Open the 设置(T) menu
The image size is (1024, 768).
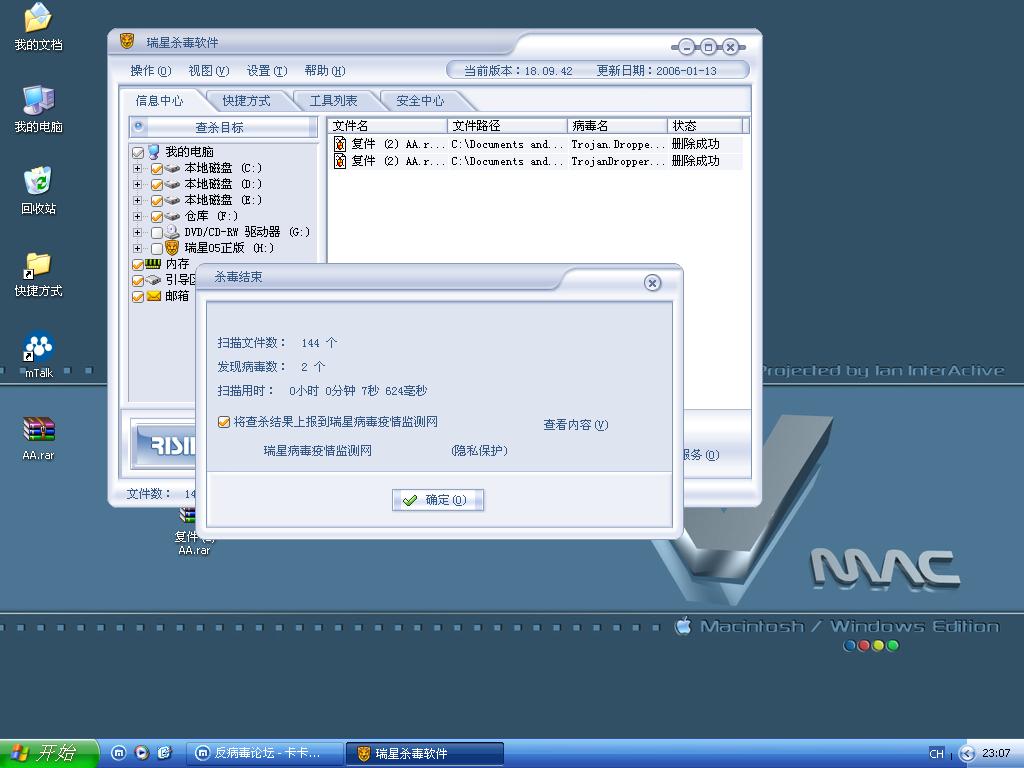click(x=267, y=71)
